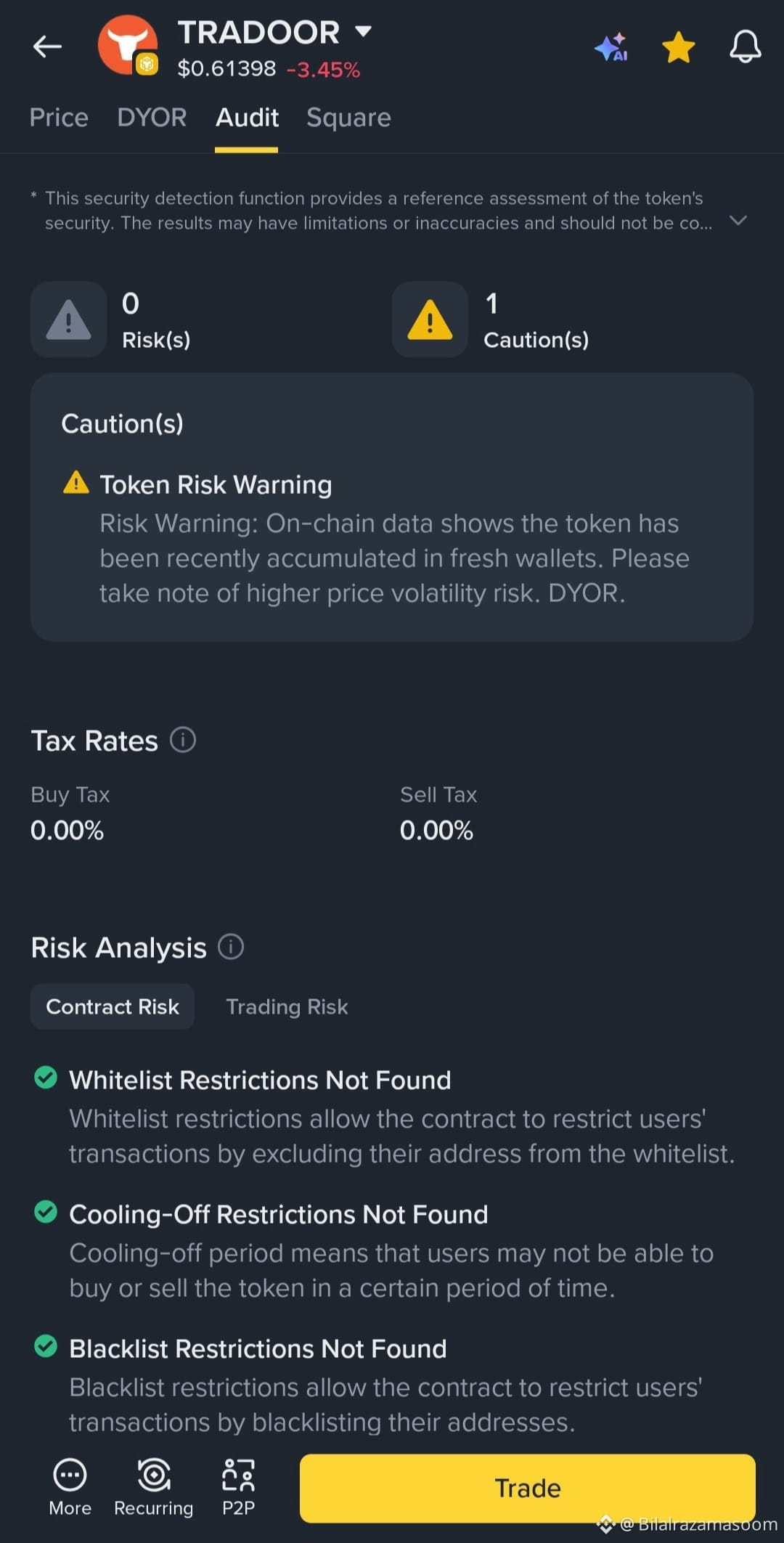Open the P2P trading icon
Image resolution: width=784 pixels, height=1543 pixels.
[x=238, y=1486]
